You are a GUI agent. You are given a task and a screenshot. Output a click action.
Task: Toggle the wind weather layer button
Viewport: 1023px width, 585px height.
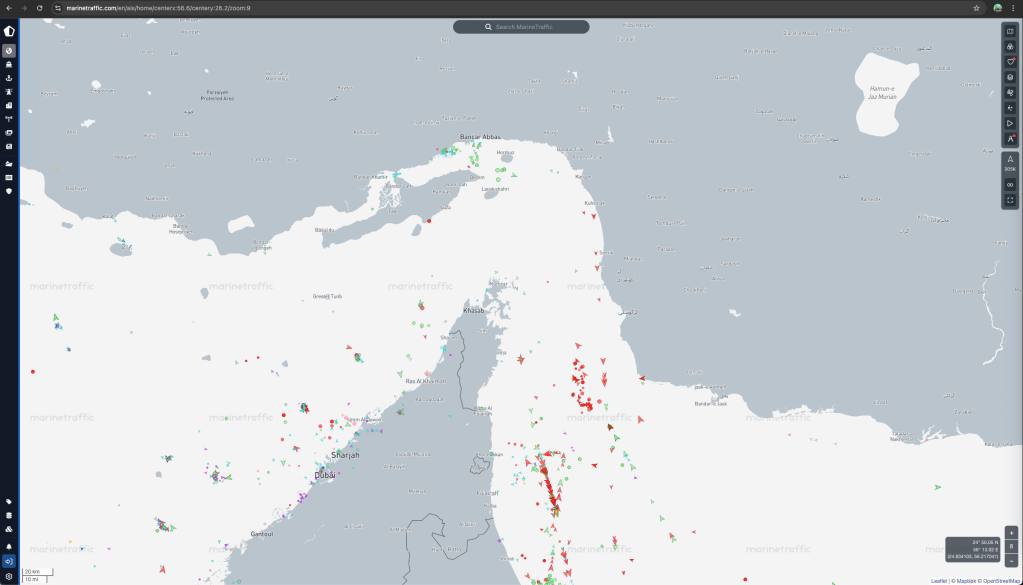(x=1010, y=92)
